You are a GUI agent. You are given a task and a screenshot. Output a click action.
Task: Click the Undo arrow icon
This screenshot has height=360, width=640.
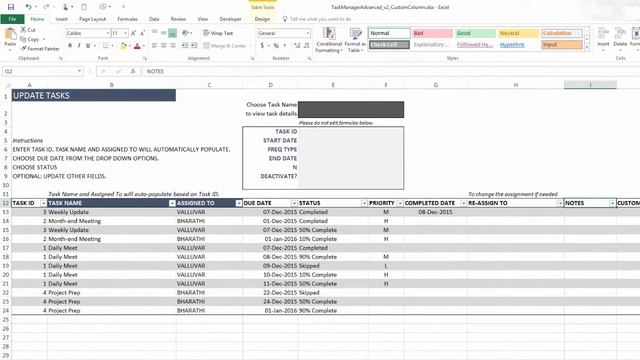coord(28,7)
